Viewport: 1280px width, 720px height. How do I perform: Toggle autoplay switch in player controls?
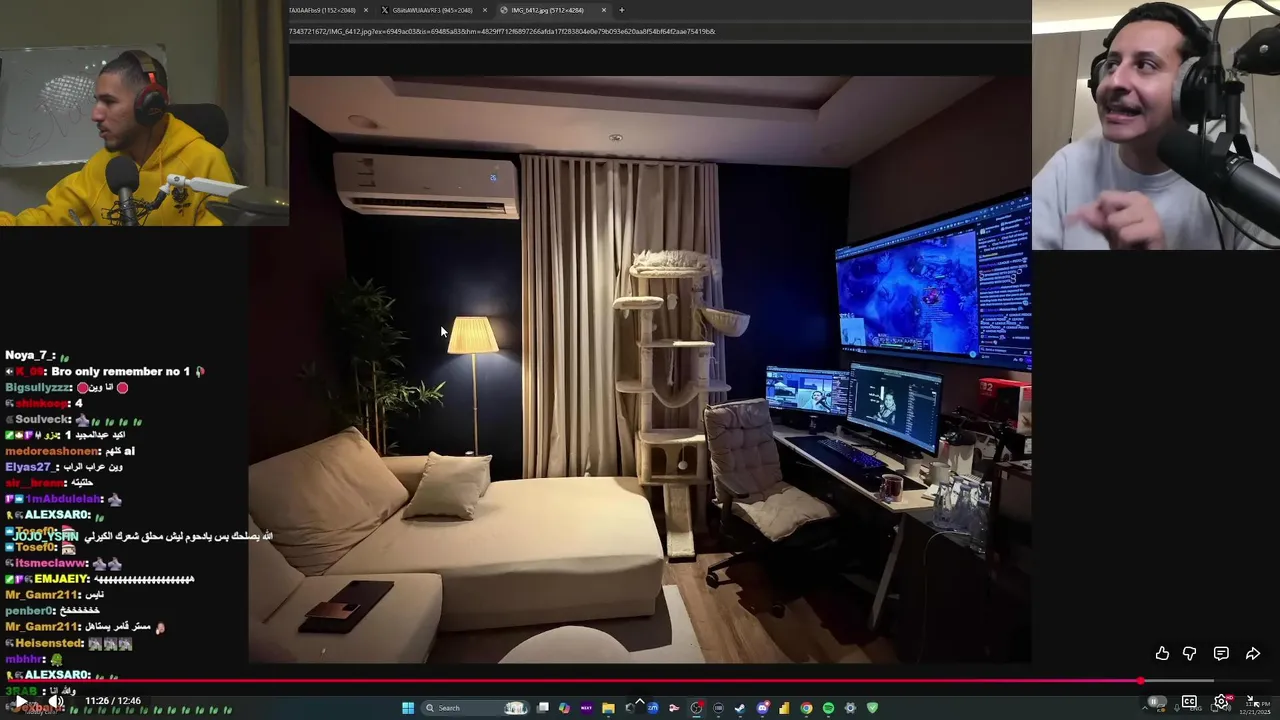point(1155,702)
